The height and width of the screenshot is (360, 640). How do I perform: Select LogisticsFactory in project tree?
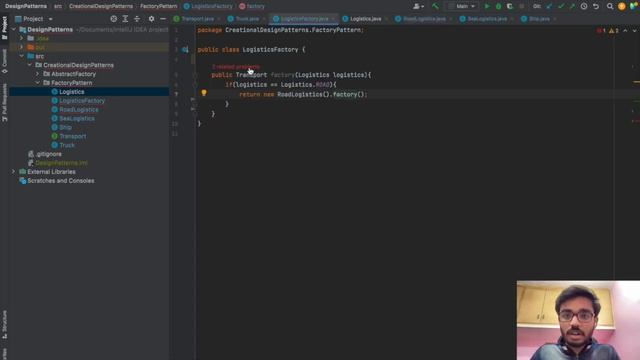point(82,101)
